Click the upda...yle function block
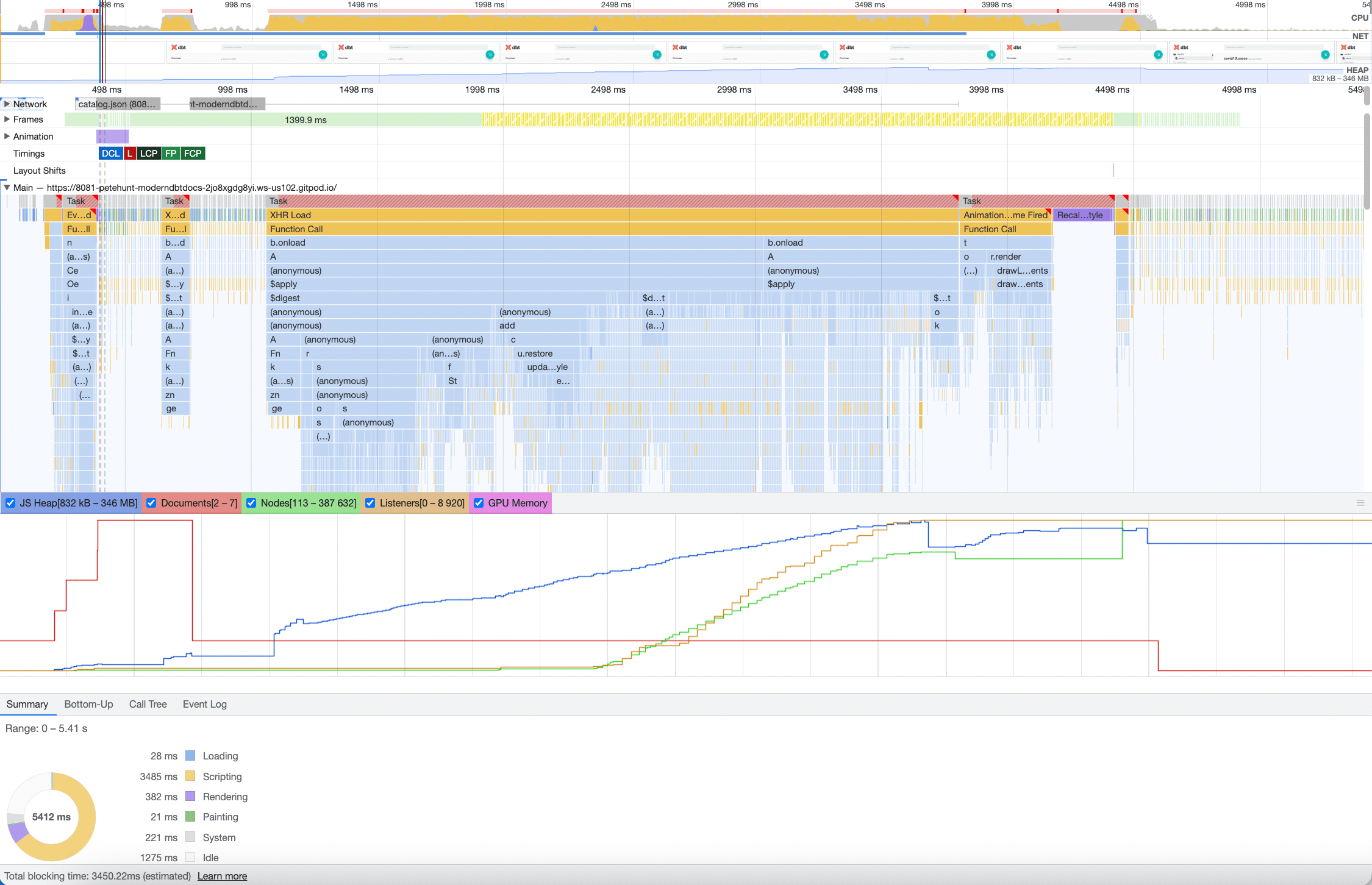This screenshot has width=1372, height=885. pyautogui.click(x=548, y=367)
